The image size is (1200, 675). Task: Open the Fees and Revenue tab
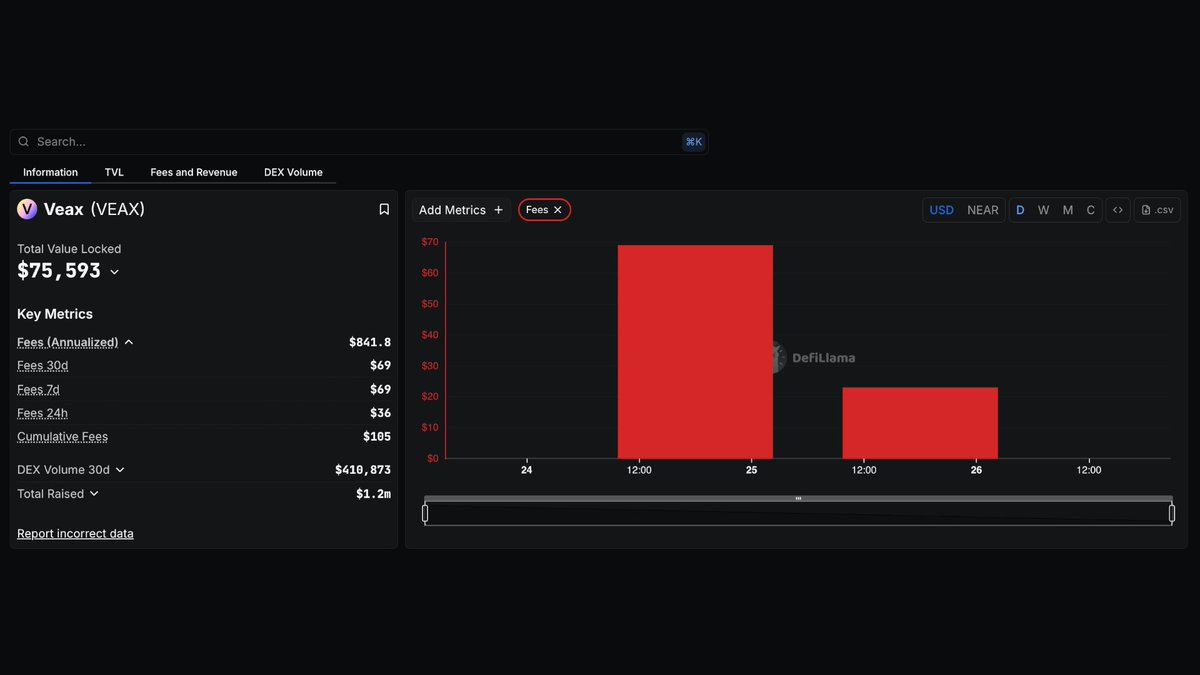pyautogui.click(x=194, y=172)
